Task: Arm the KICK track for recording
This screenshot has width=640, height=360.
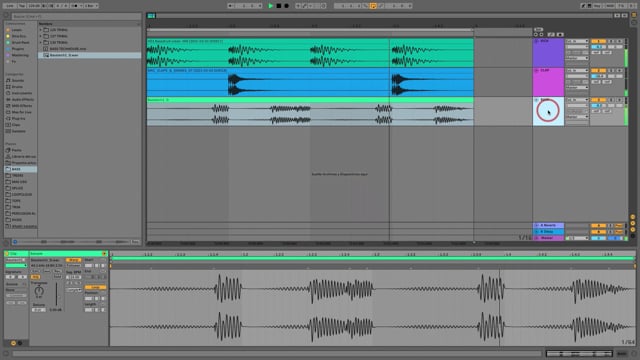Action: pos(619,41)
